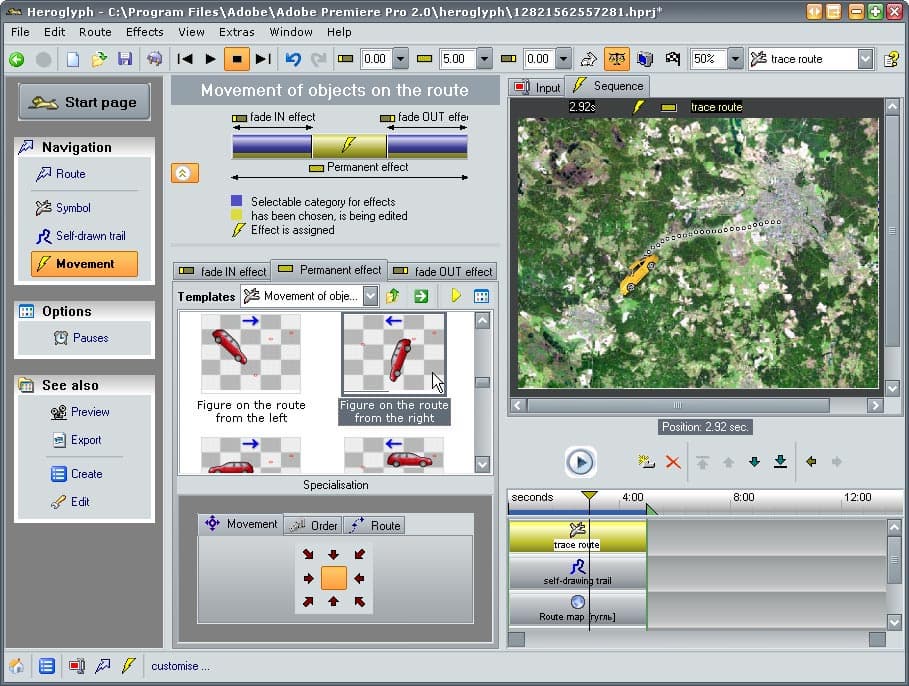Save project with floppy disk icon

click(125, 59)
